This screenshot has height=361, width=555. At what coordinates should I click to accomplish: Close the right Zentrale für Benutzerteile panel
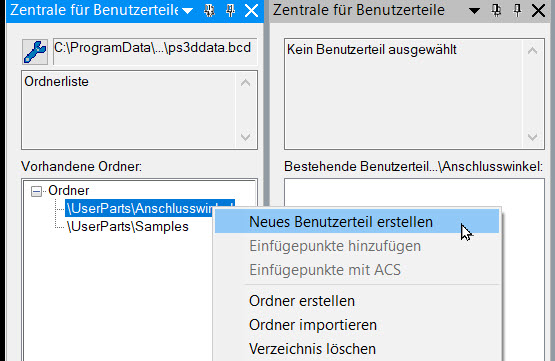click(538, 11)
